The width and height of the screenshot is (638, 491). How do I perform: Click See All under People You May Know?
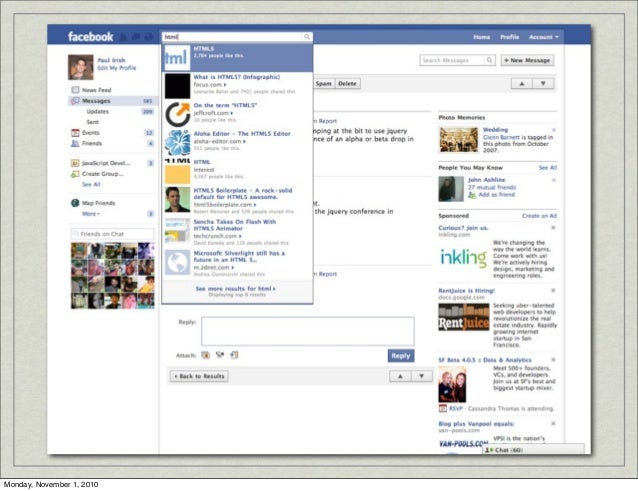(548, 168)
